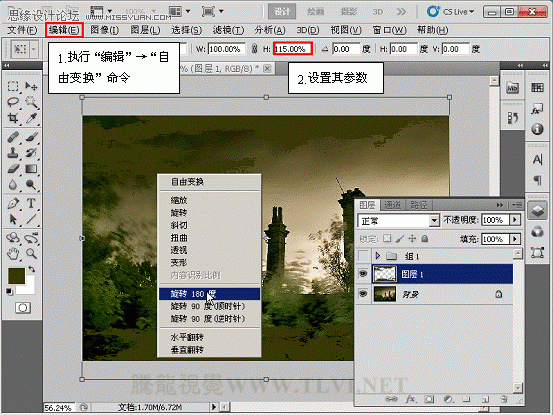
Task: Open the Character panel icon
Action: (537, 160)
